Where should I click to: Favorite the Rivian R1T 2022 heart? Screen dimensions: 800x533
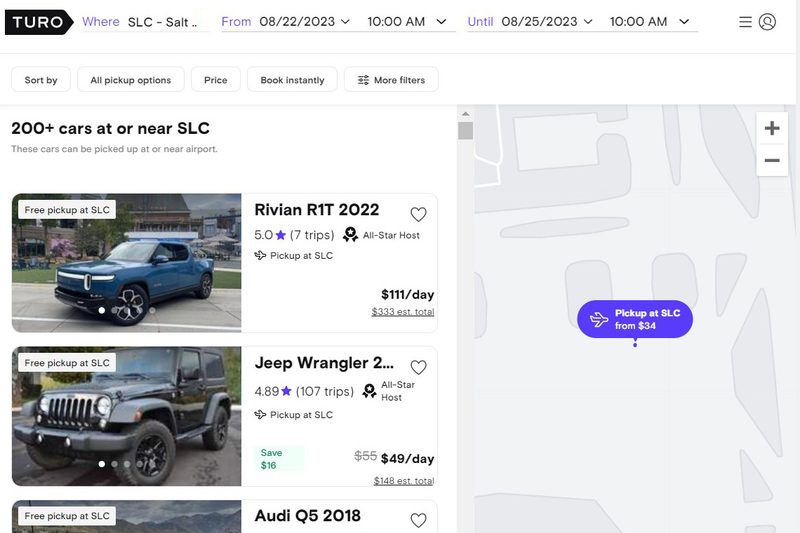point(418,214)
